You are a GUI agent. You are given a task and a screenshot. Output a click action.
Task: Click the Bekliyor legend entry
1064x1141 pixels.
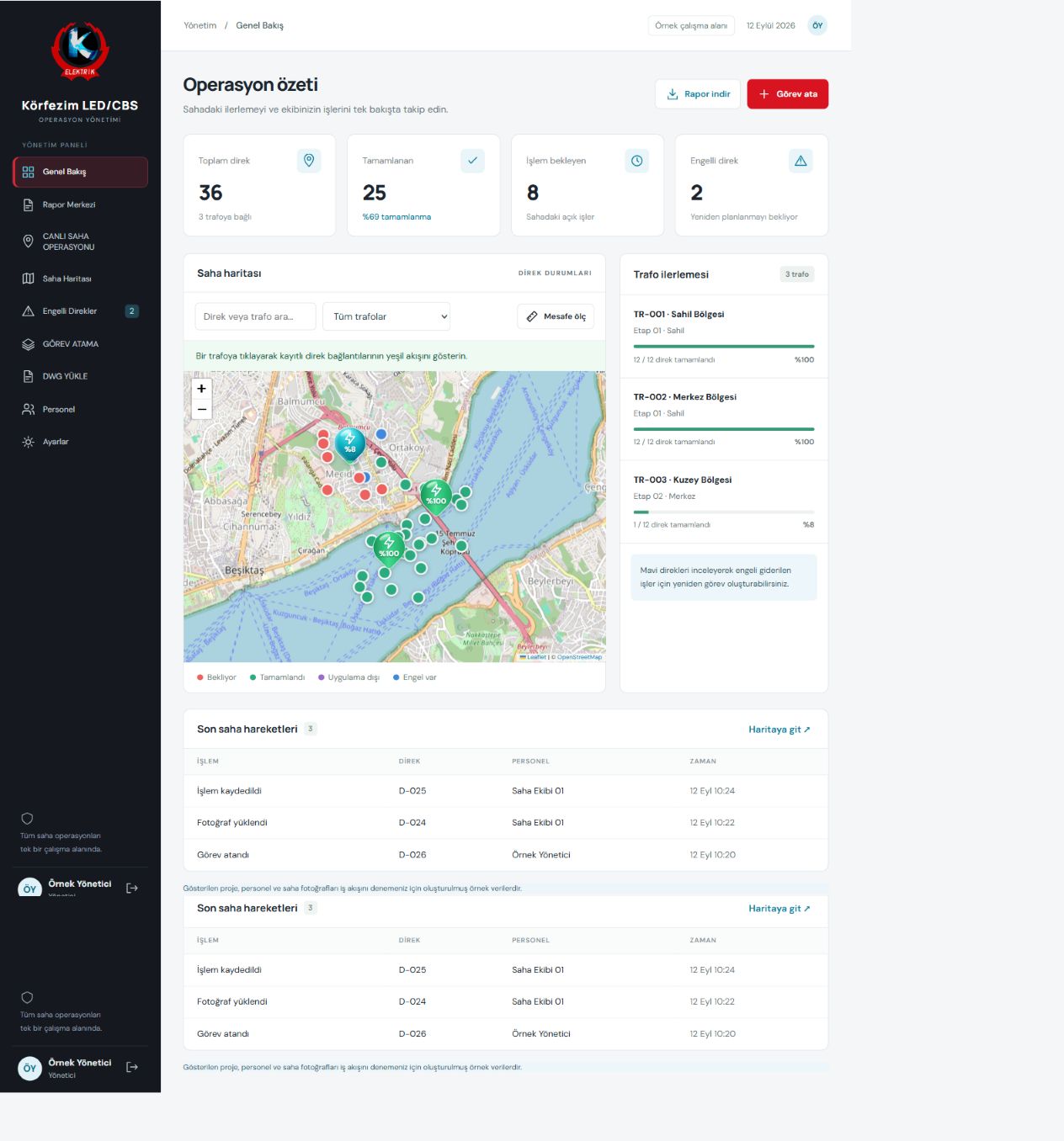(x=216, y=677)
